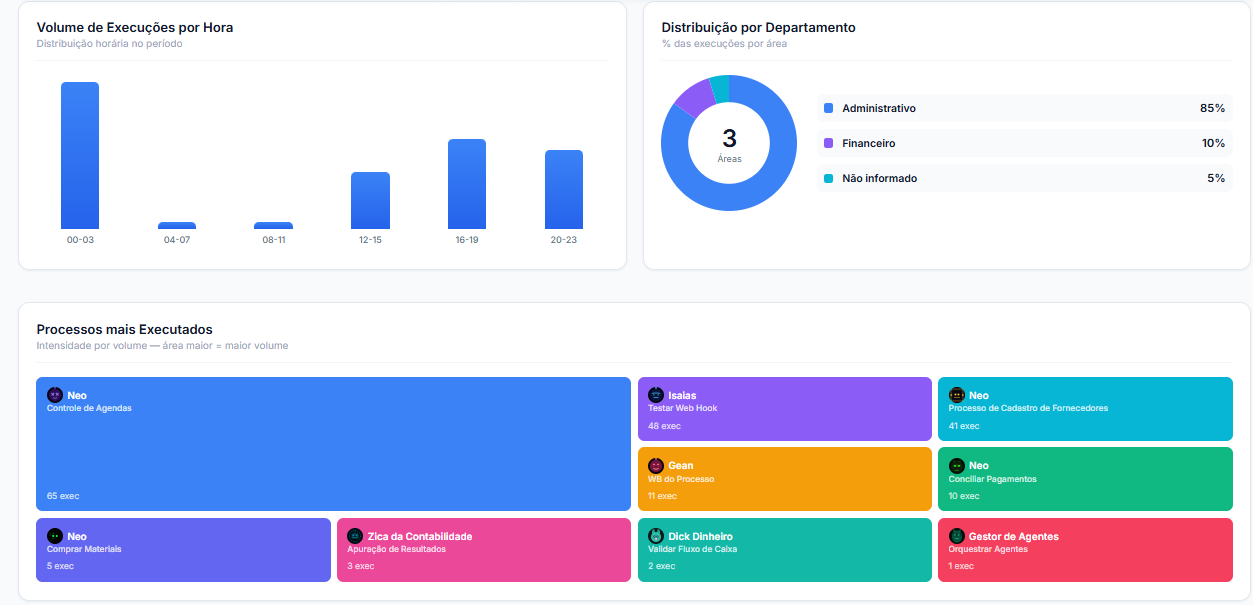Click Neo avatar in Comprar Materiais tile

(x=55, y=536)
